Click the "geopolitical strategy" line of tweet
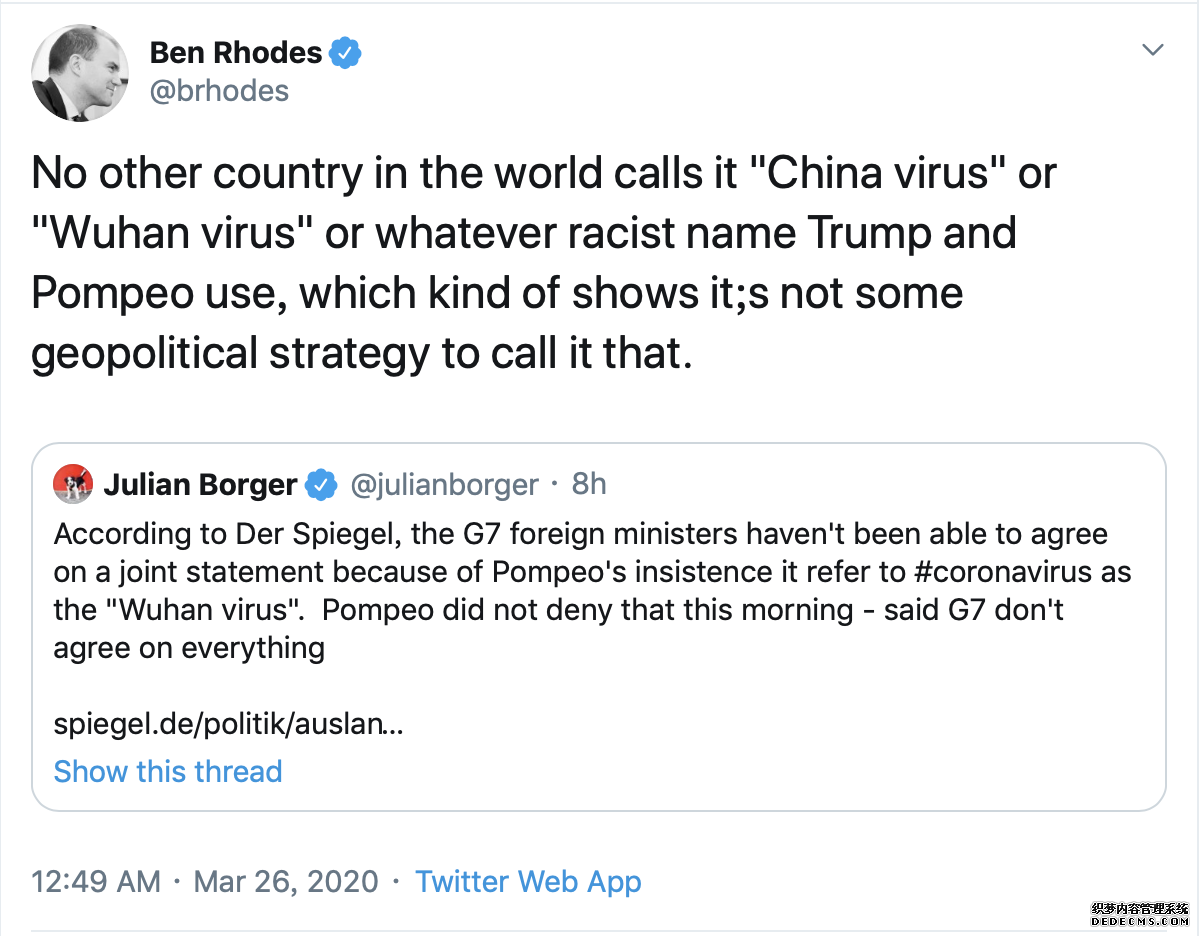This screenshot has width=1200, height=936. 360,353
